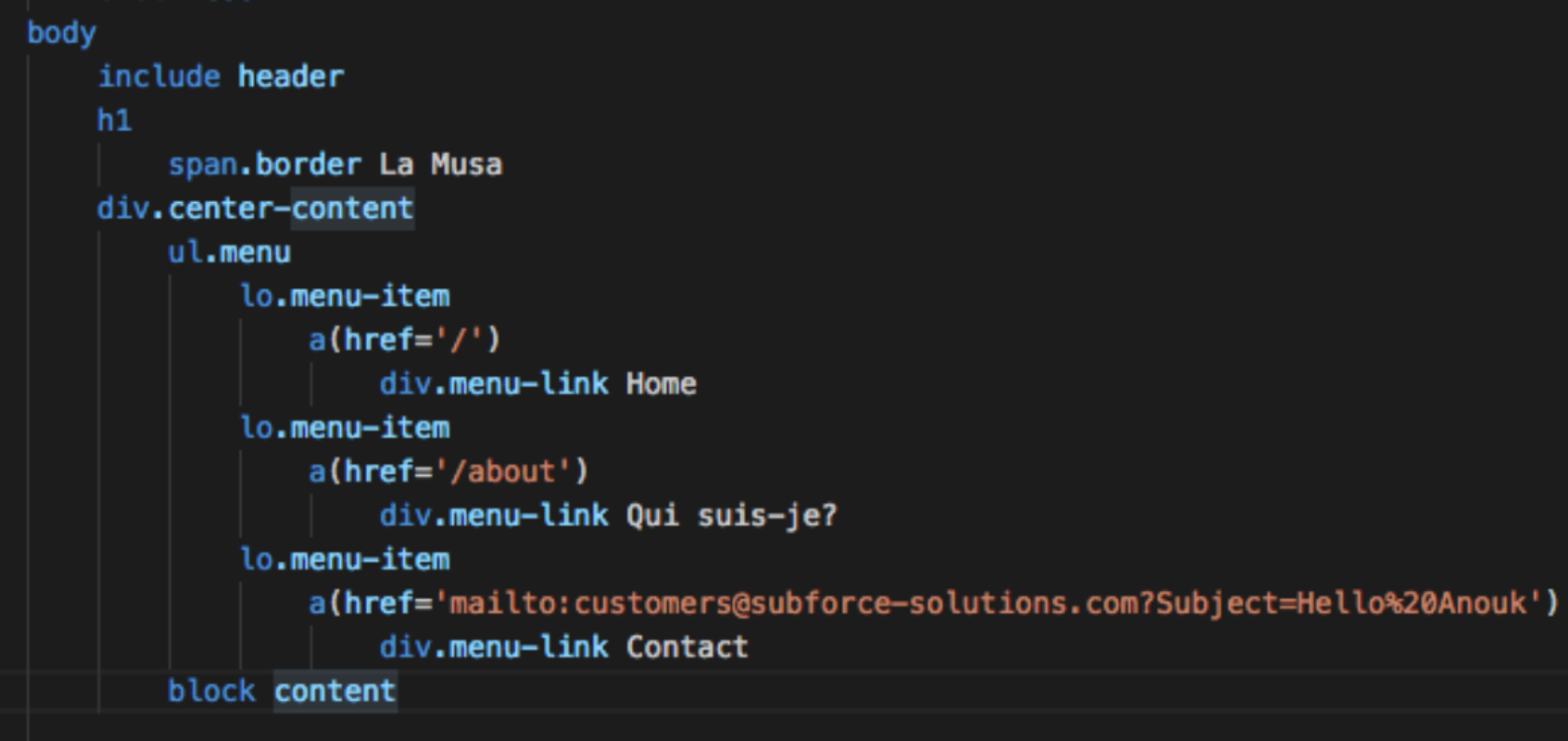The image size is (1568, 741).
Task: Click the a(href='/') line
Action: (x=404, y=340)
